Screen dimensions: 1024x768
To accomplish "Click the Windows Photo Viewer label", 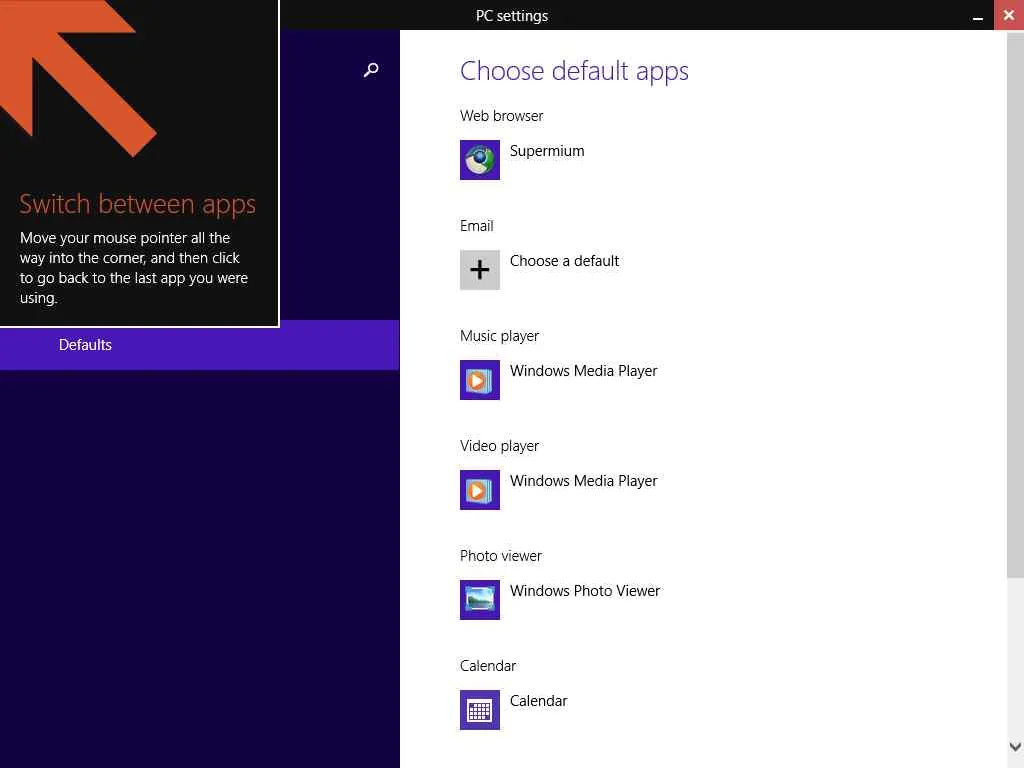I will click(x=584, y=590).
